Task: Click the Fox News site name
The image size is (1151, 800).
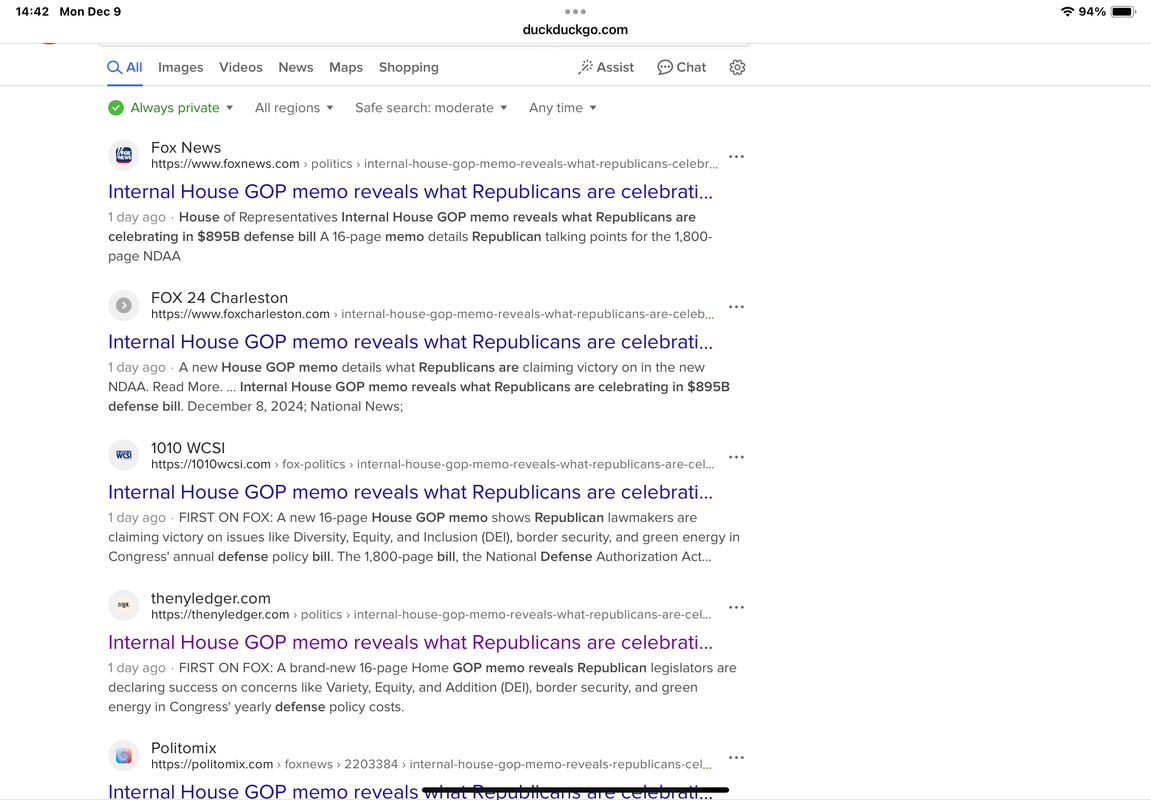Action: click(186, 148)
